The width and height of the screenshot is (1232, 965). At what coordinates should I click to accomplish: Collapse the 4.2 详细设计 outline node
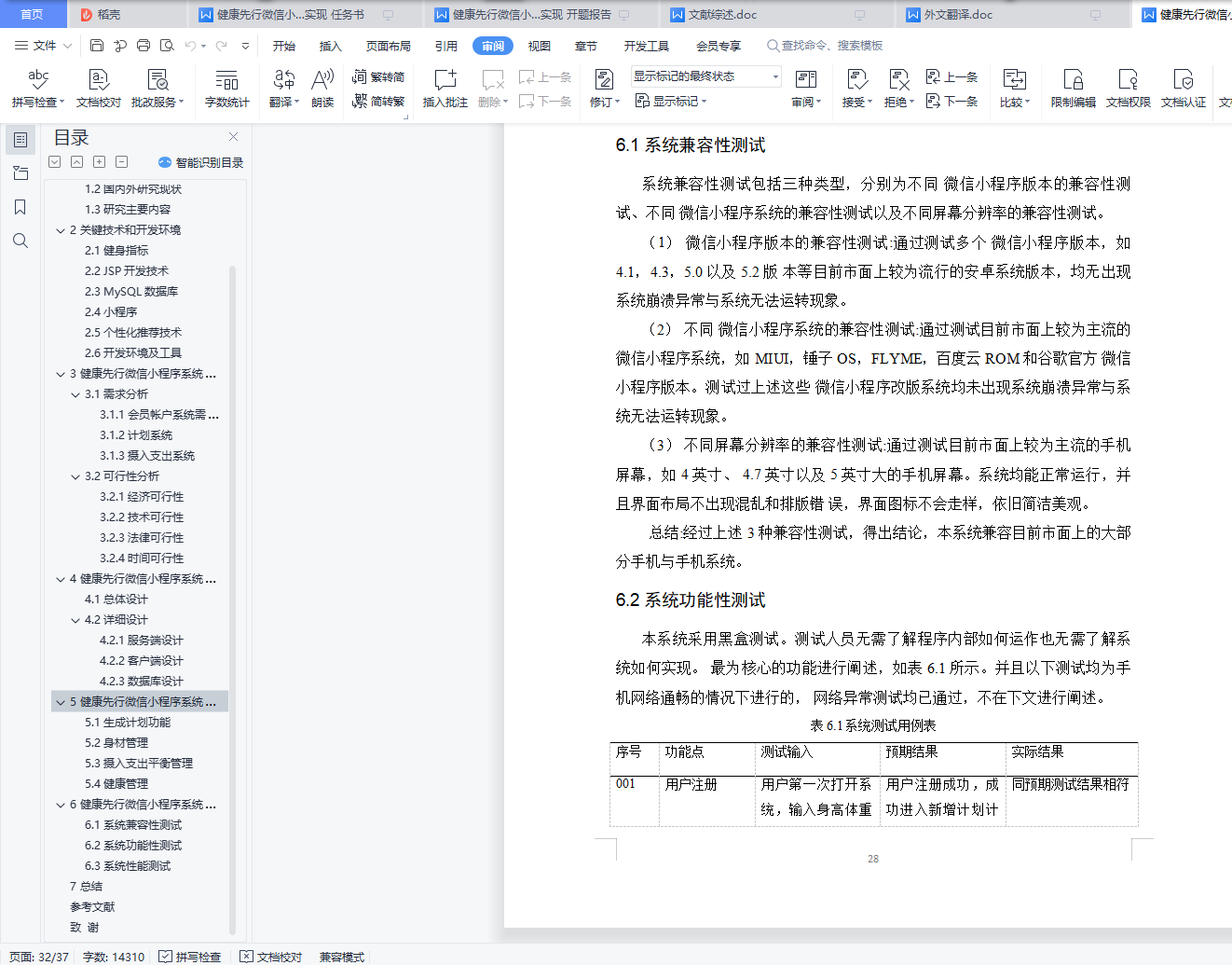click(75, 620)
